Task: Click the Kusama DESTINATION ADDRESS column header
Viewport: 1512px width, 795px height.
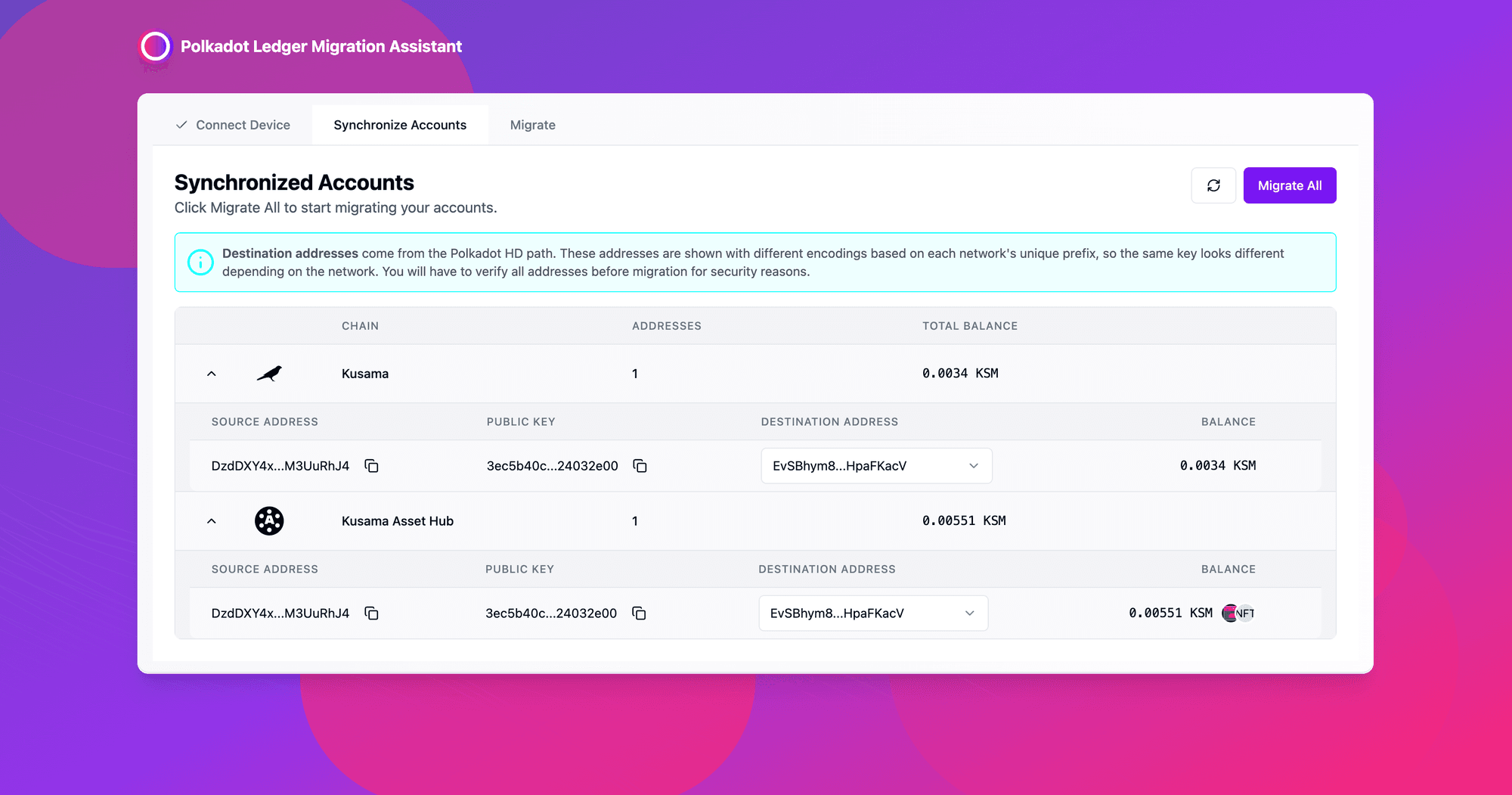Action: tap(829, 422)
